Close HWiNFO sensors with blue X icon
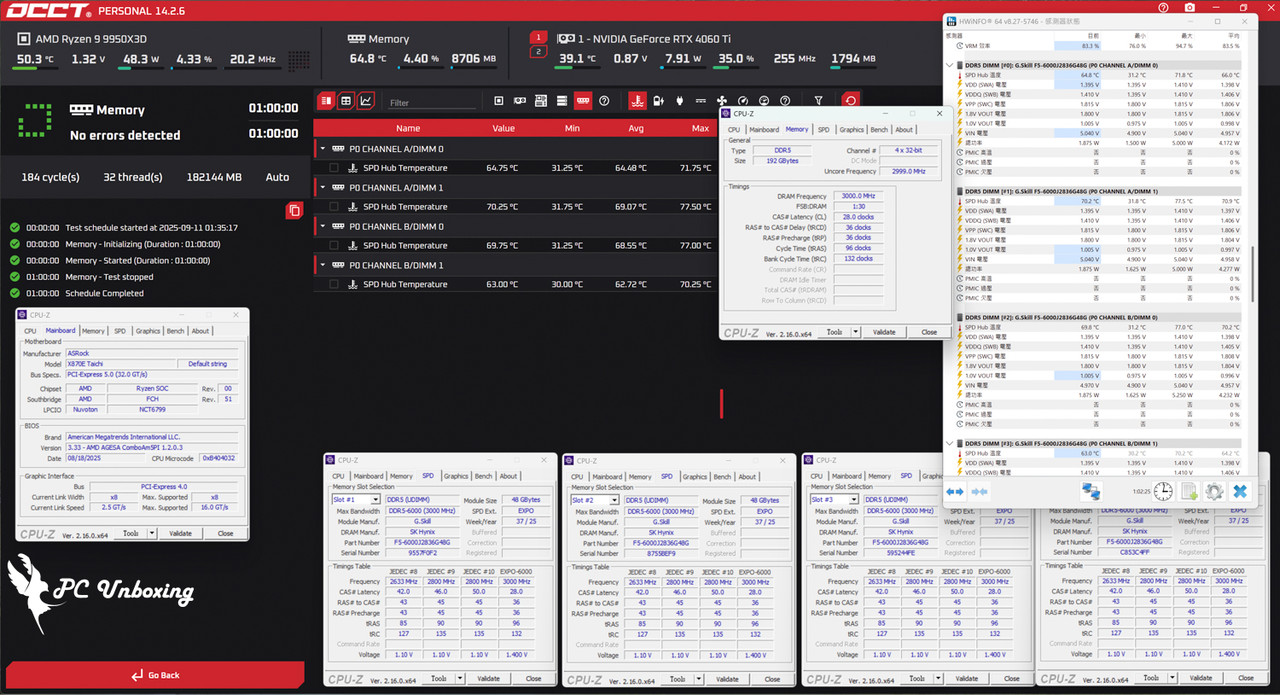The width and height of the screenshot is (1280, 695). pyautogui.click(x=1240, y=492)
